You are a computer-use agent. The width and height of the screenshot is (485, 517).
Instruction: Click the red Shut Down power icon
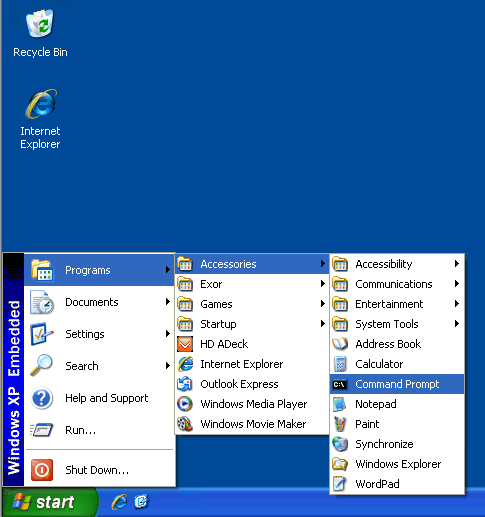click(x=42, y=470)
